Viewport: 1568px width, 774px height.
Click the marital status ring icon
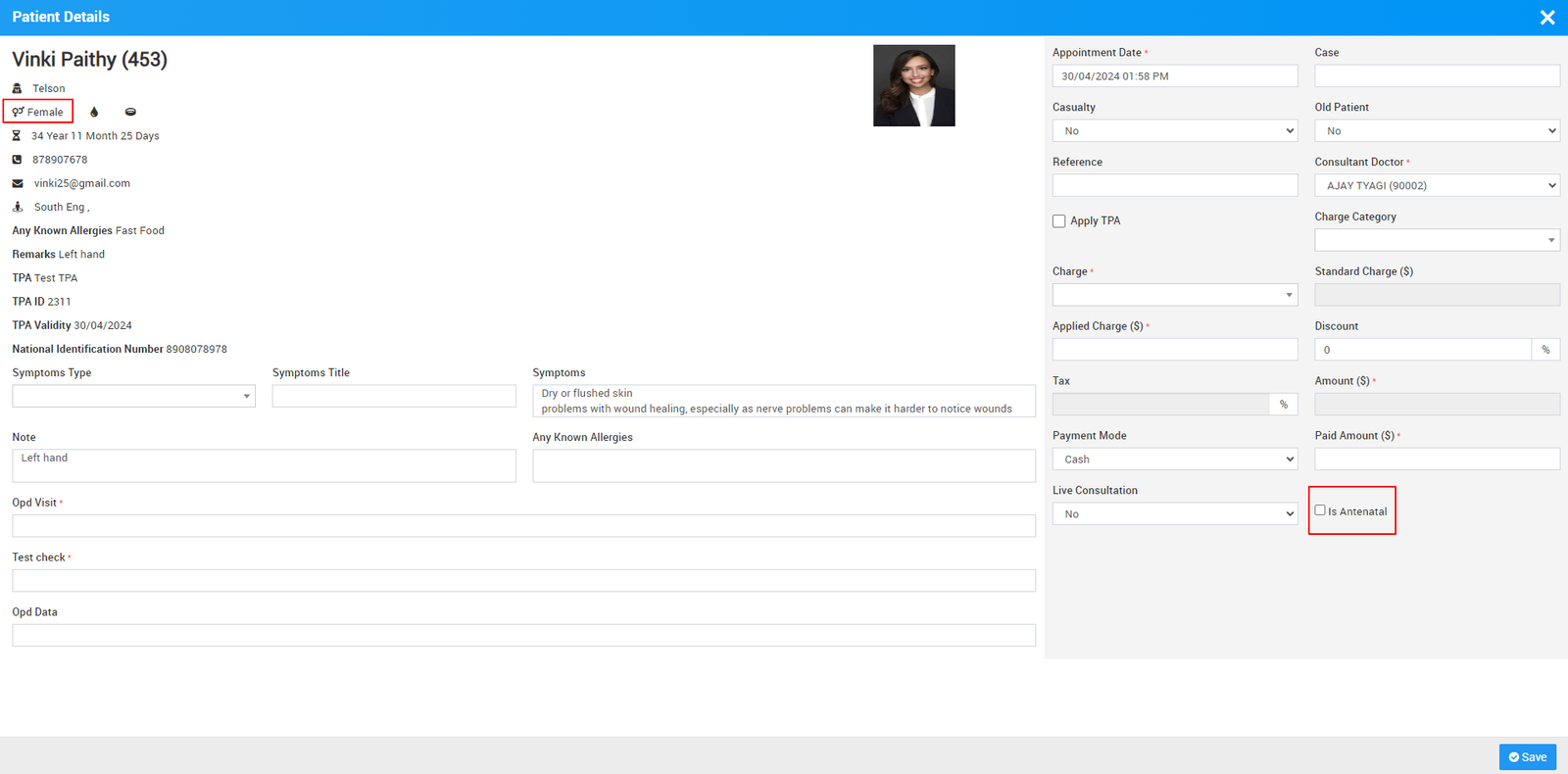130,112
